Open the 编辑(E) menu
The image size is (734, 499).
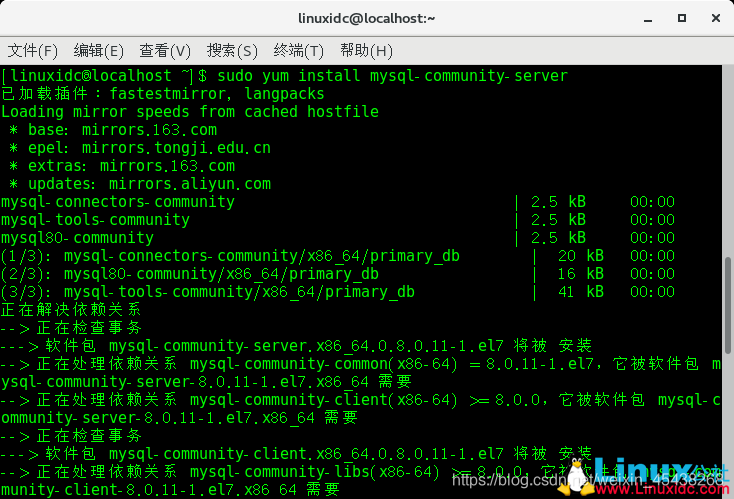99,51
